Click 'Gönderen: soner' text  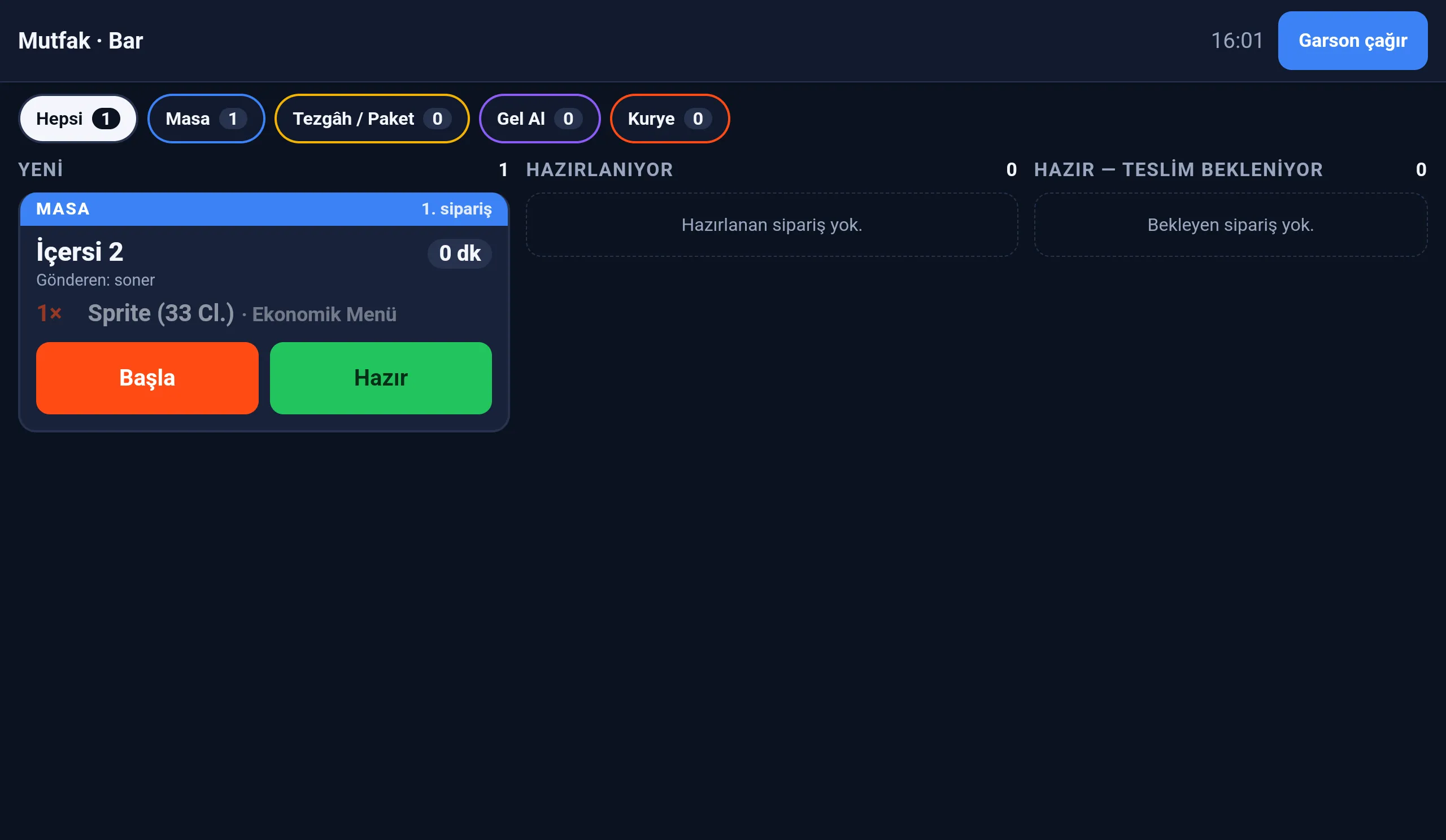click(x=95, y=280)
